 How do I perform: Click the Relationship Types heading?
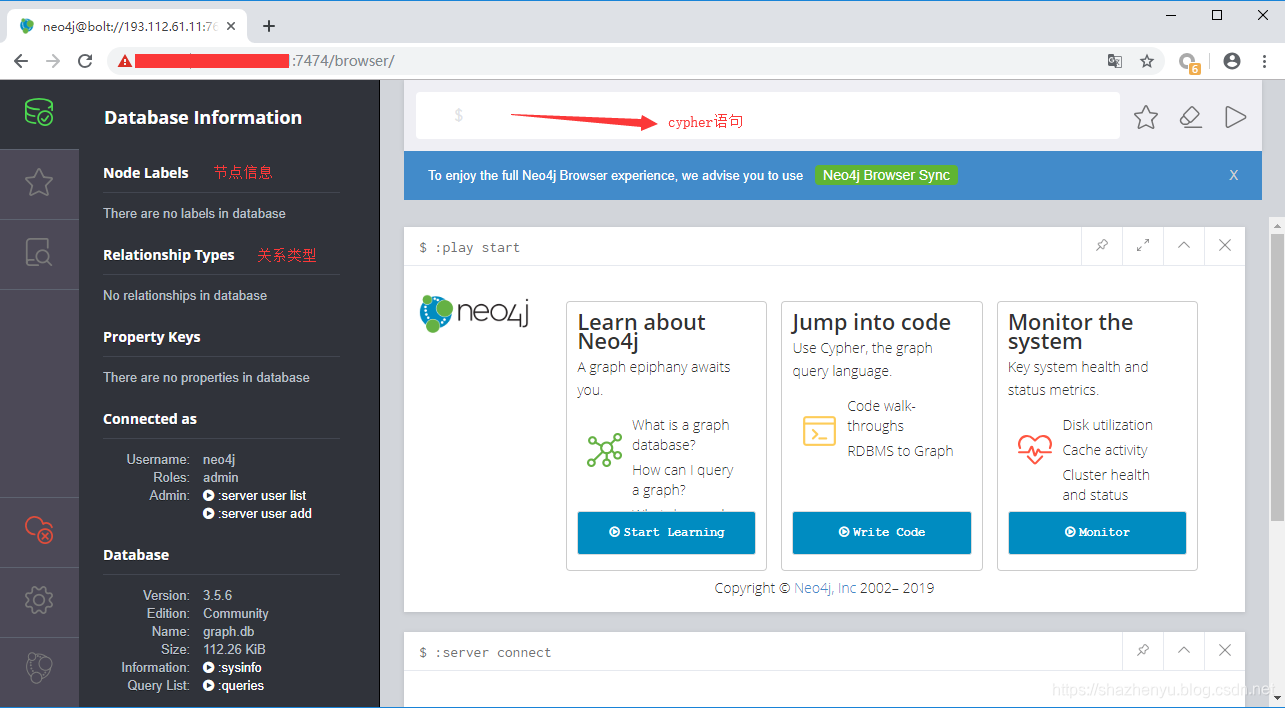click(x=169, y=254)
